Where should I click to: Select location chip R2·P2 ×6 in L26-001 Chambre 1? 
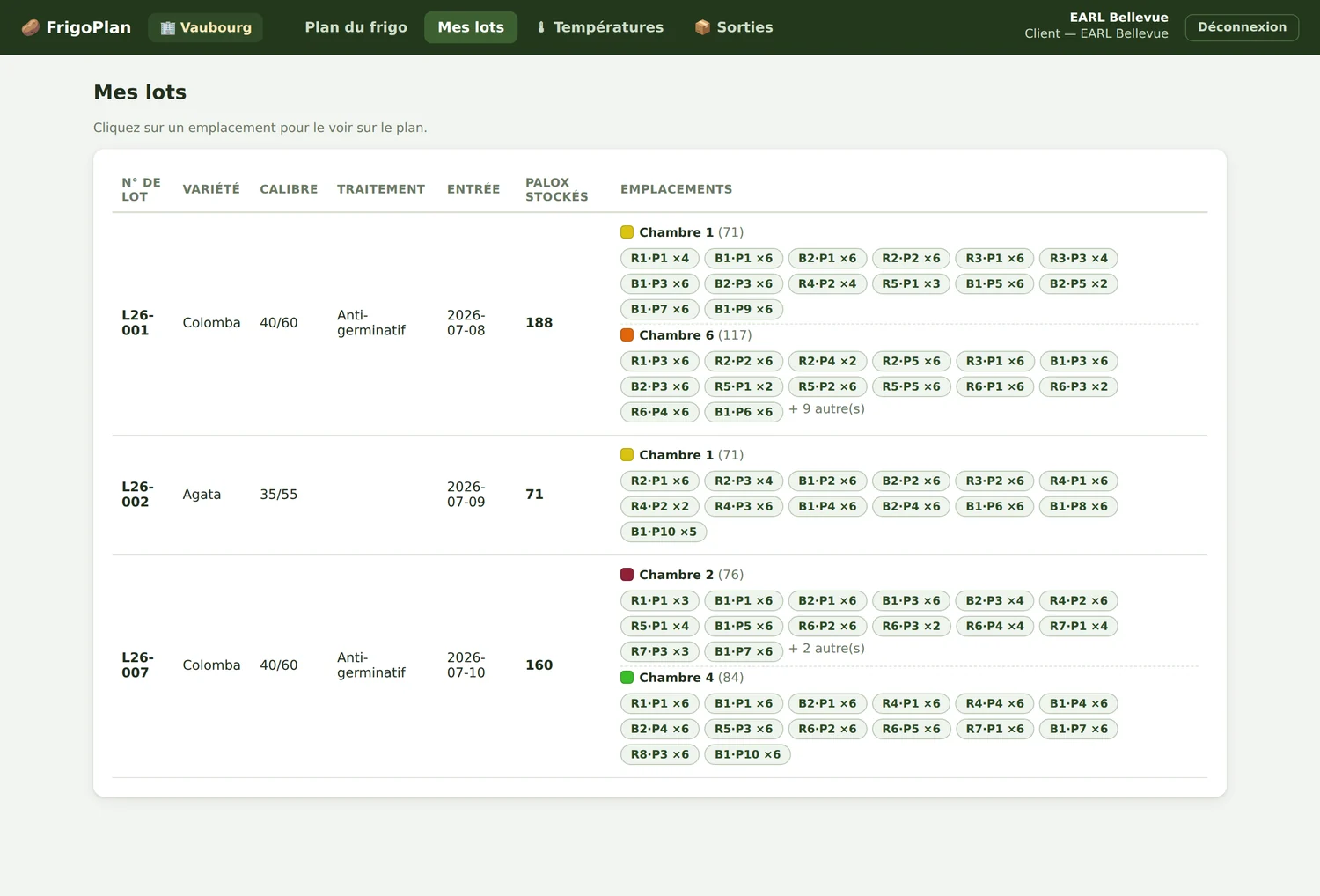click(911, 258)
